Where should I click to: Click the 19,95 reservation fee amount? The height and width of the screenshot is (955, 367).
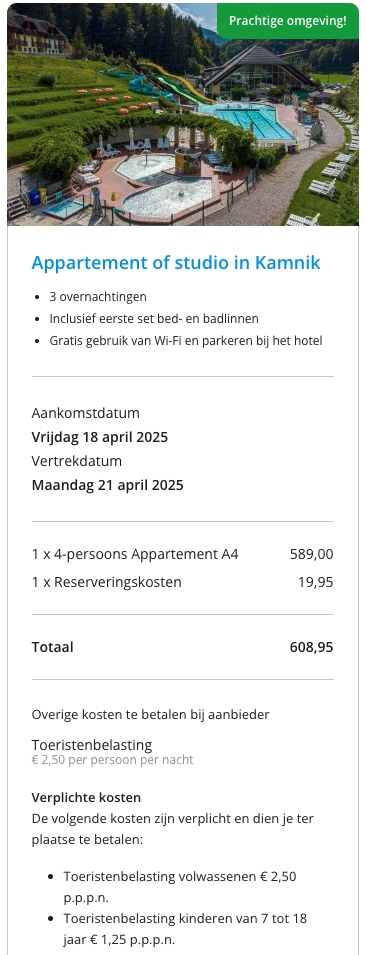(x=316, y=582)
